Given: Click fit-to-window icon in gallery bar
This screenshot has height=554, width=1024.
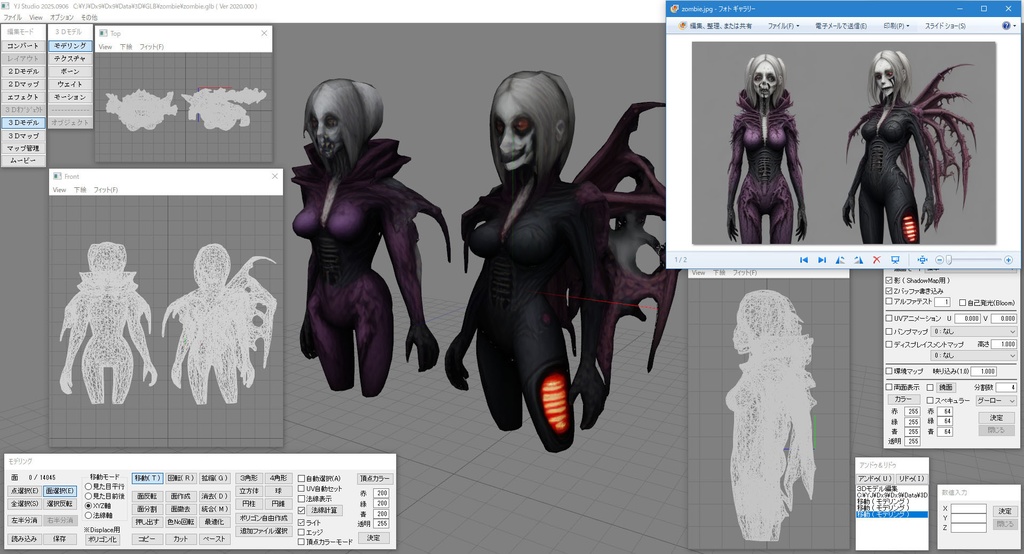Looking at the screenshot, I should pos(922,260).
